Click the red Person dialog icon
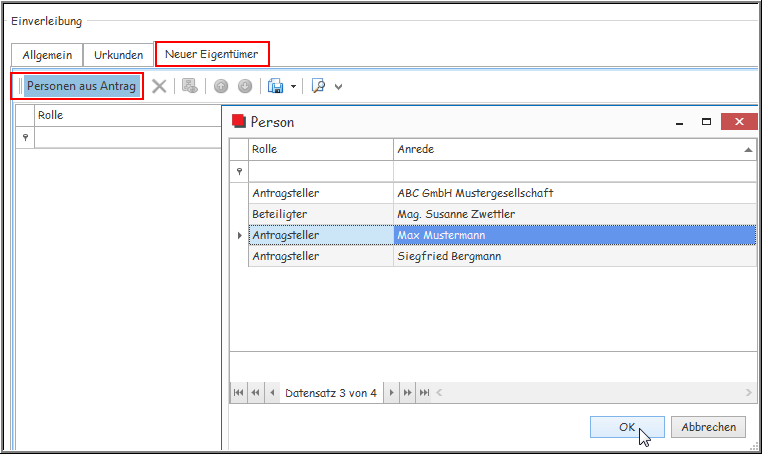The image size is (762, 454). coord(239,121)
